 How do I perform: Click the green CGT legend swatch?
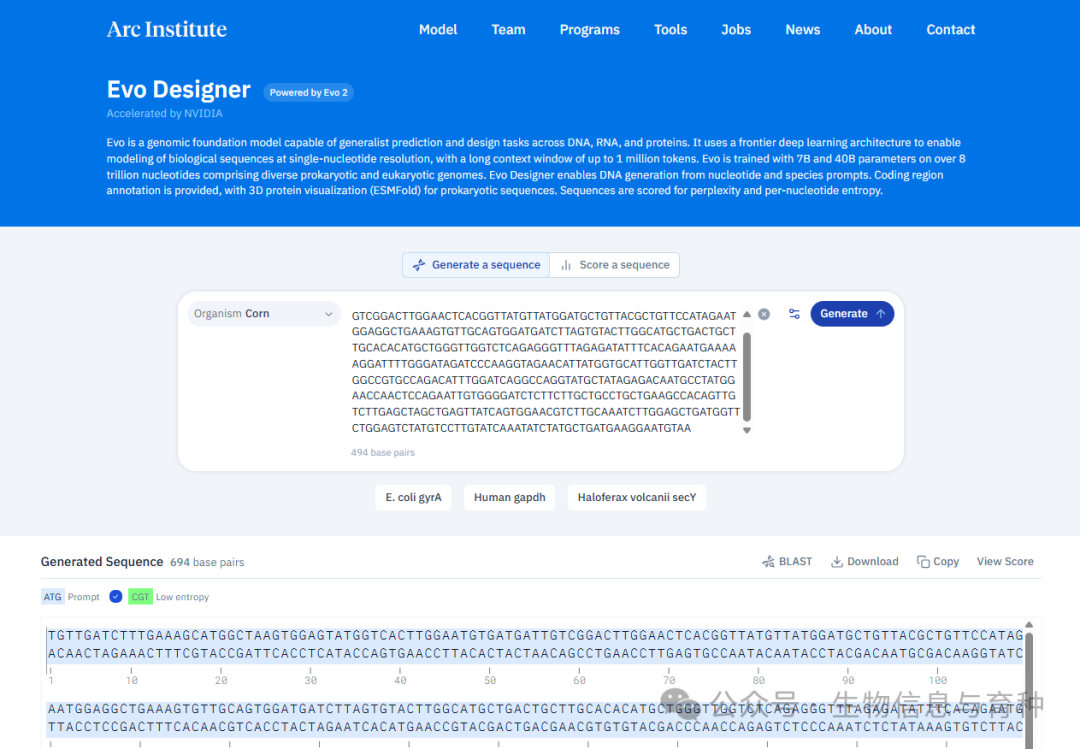tap(141, 597)
